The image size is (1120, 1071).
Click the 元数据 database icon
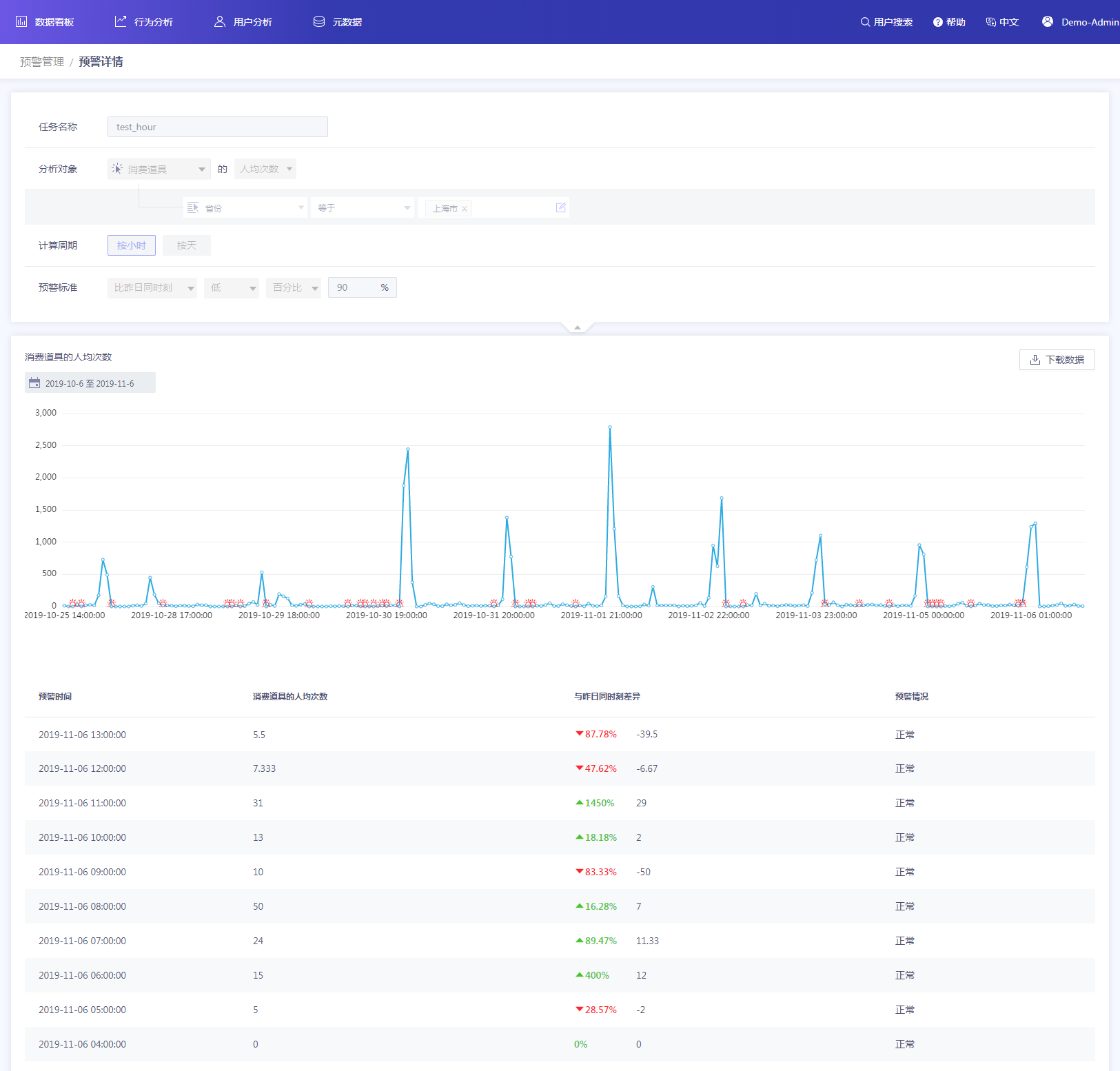pyautogui.click(x=319, y=22)
